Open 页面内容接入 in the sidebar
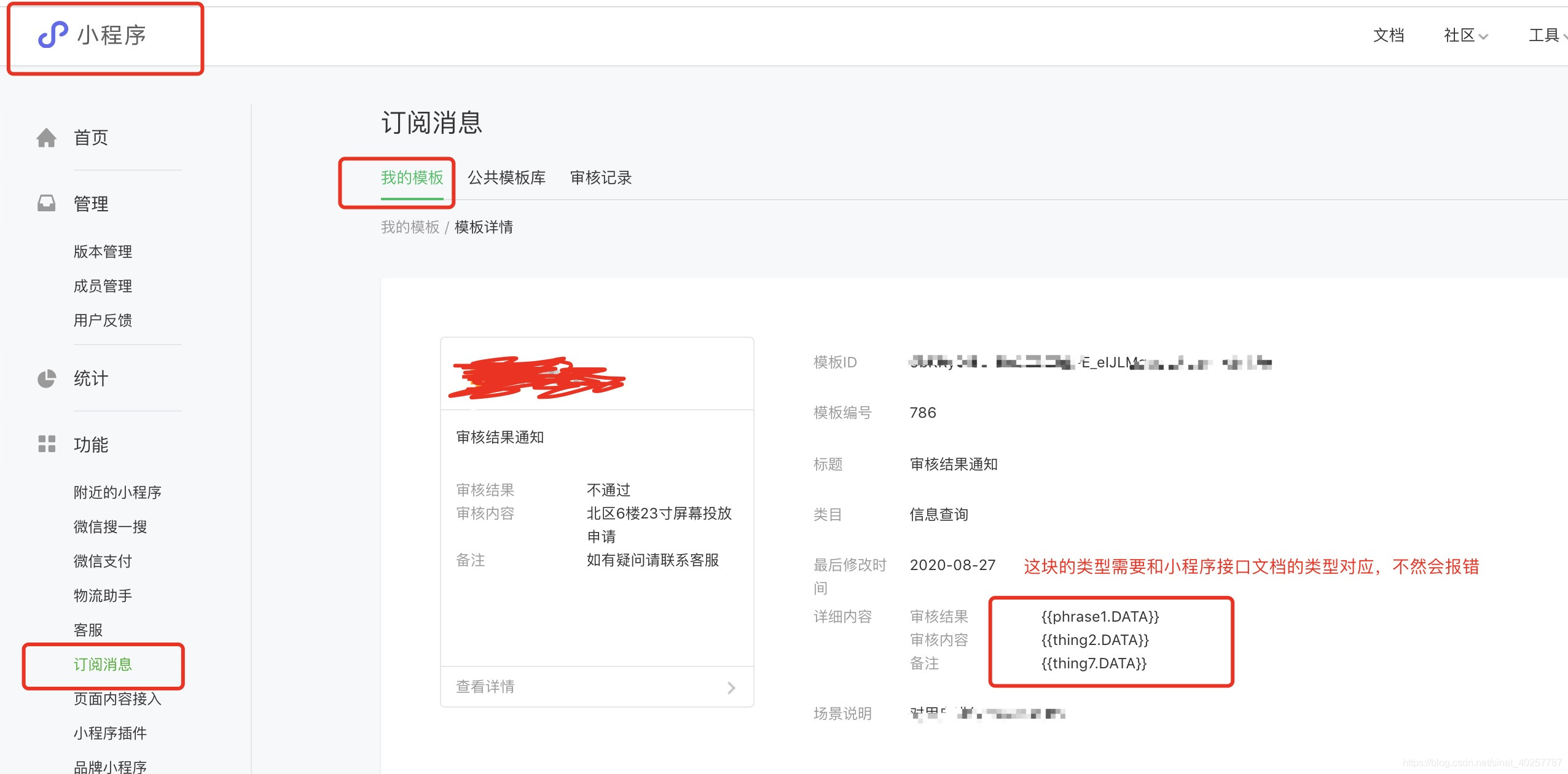1568x774 pixels. click(117, 698)
